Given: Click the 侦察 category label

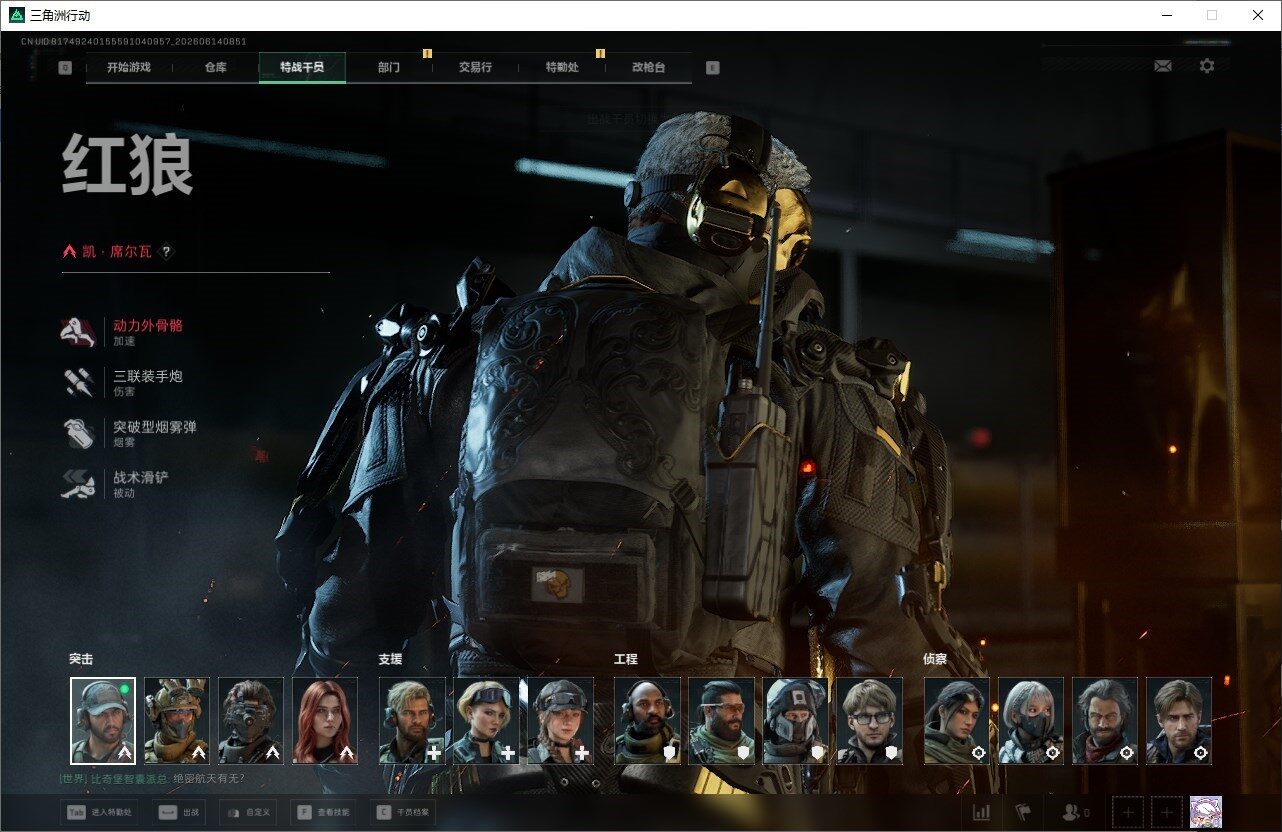Looking at the screenshot, I should [x=935, y=660].
